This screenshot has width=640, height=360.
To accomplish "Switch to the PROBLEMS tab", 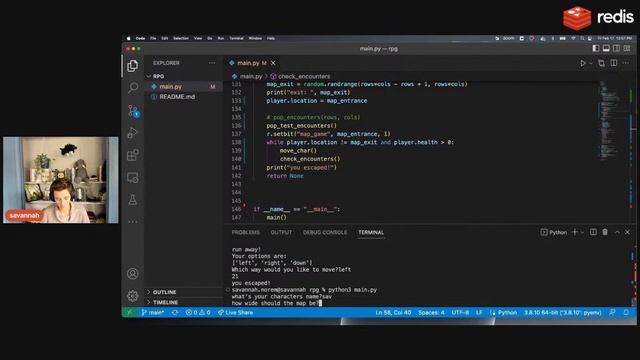I will [x=245, y=232].
